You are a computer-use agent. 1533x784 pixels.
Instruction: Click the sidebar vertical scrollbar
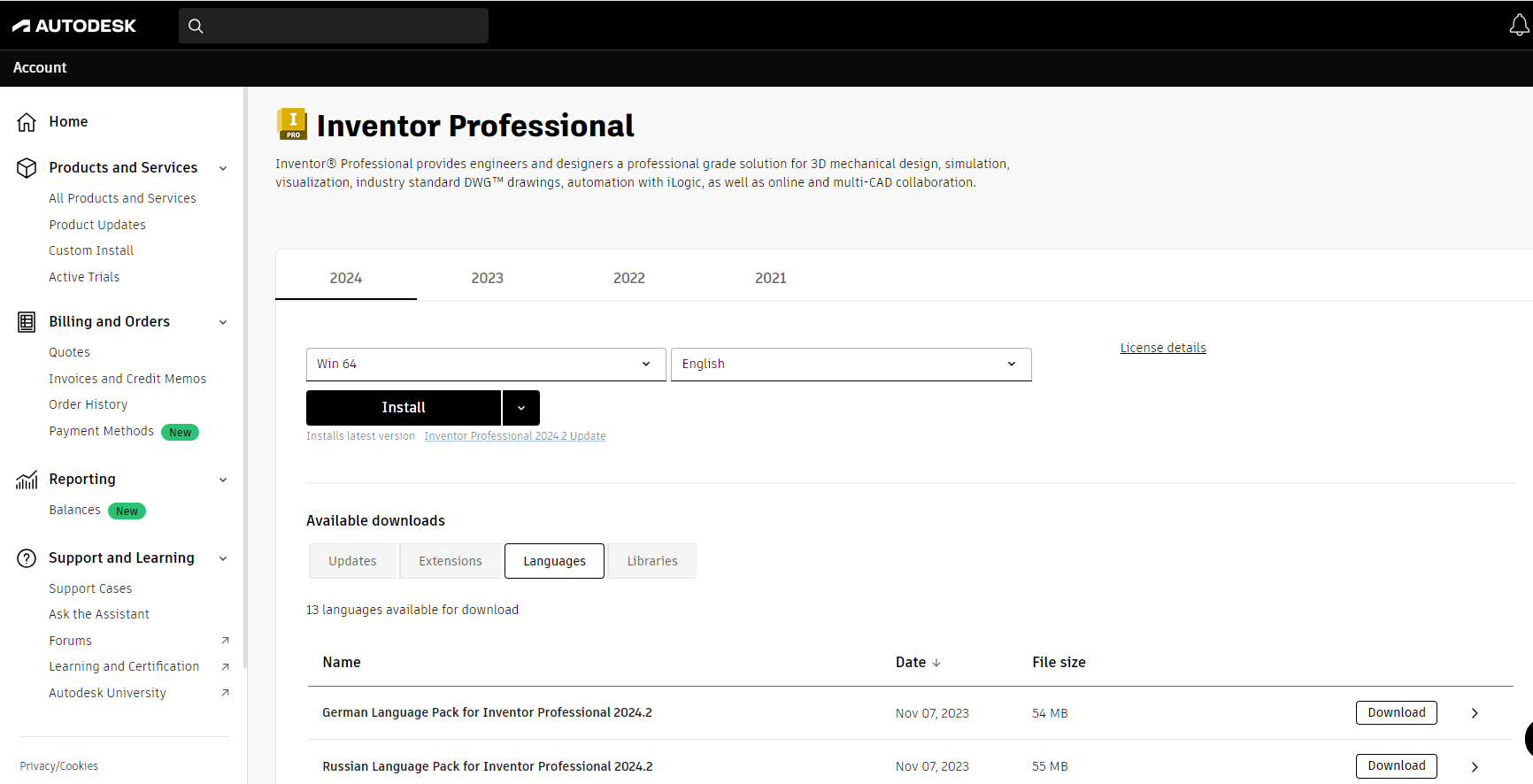(x=245, y=378)
